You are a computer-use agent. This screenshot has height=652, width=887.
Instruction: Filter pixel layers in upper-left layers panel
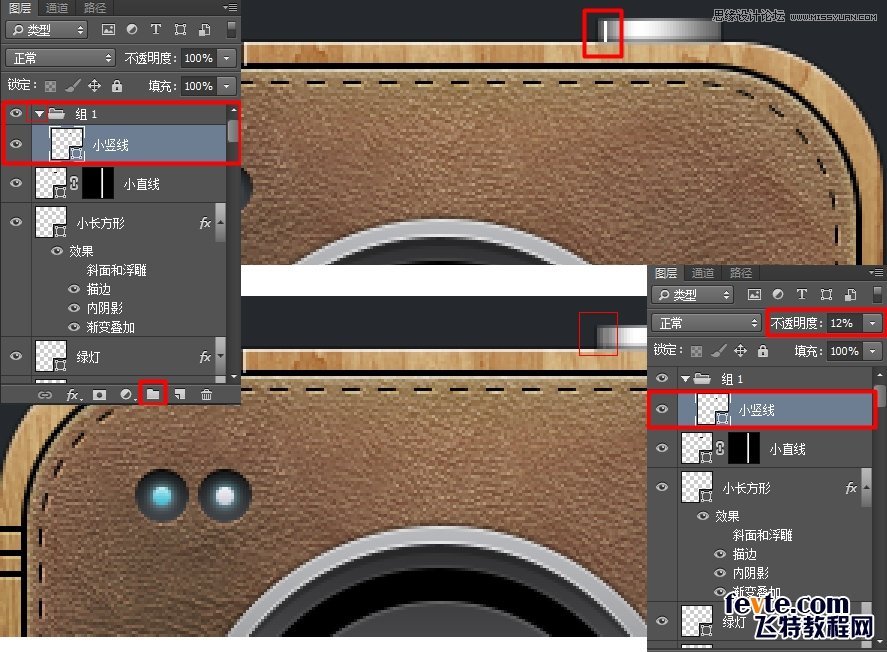[x=108, y=29]
